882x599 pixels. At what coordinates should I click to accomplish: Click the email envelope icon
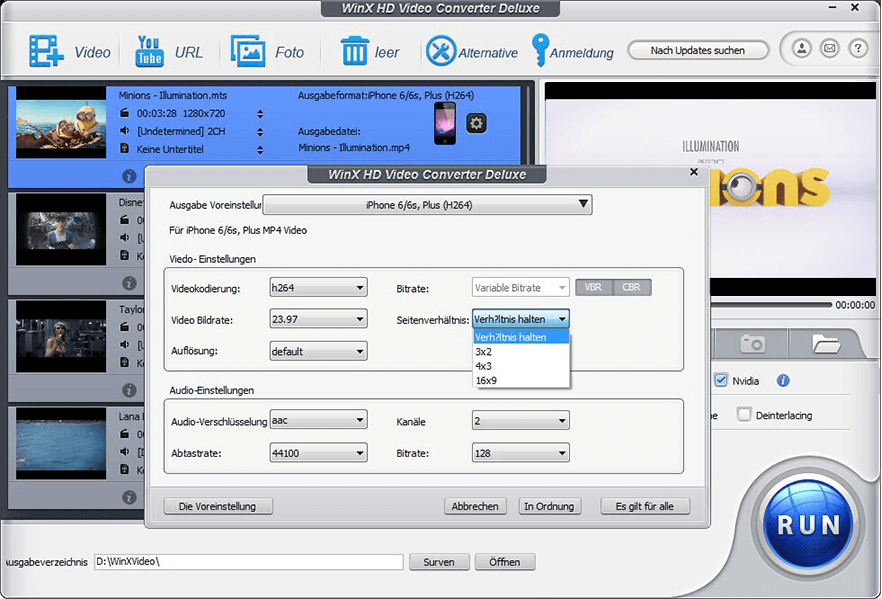[x=830, y=49]
